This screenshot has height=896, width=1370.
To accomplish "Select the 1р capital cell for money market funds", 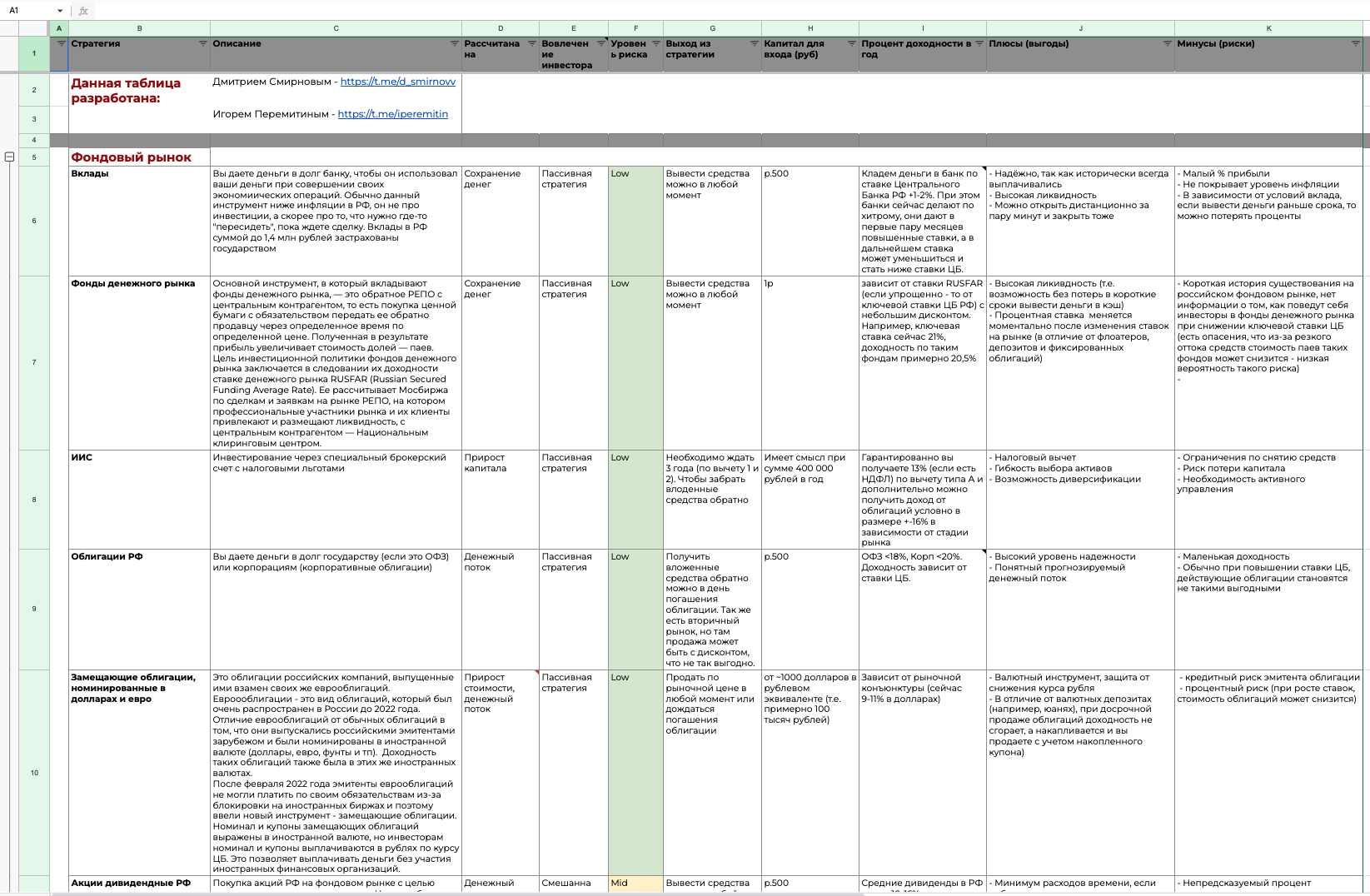I will point(810,362).
